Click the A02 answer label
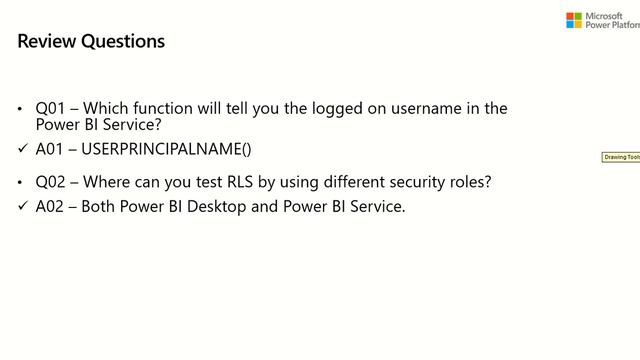Screen dimensions: 640x360 click(49, 206)
